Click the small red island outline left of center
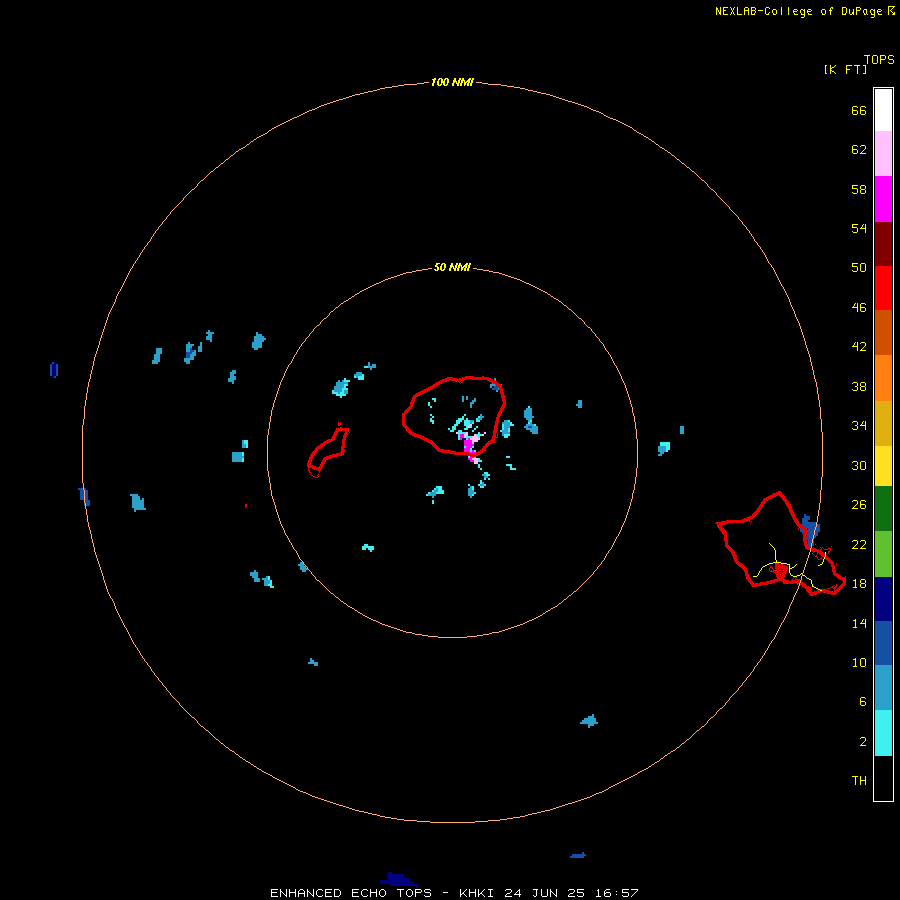The width and height of the screenshot is (900, 900). point(328,452)
